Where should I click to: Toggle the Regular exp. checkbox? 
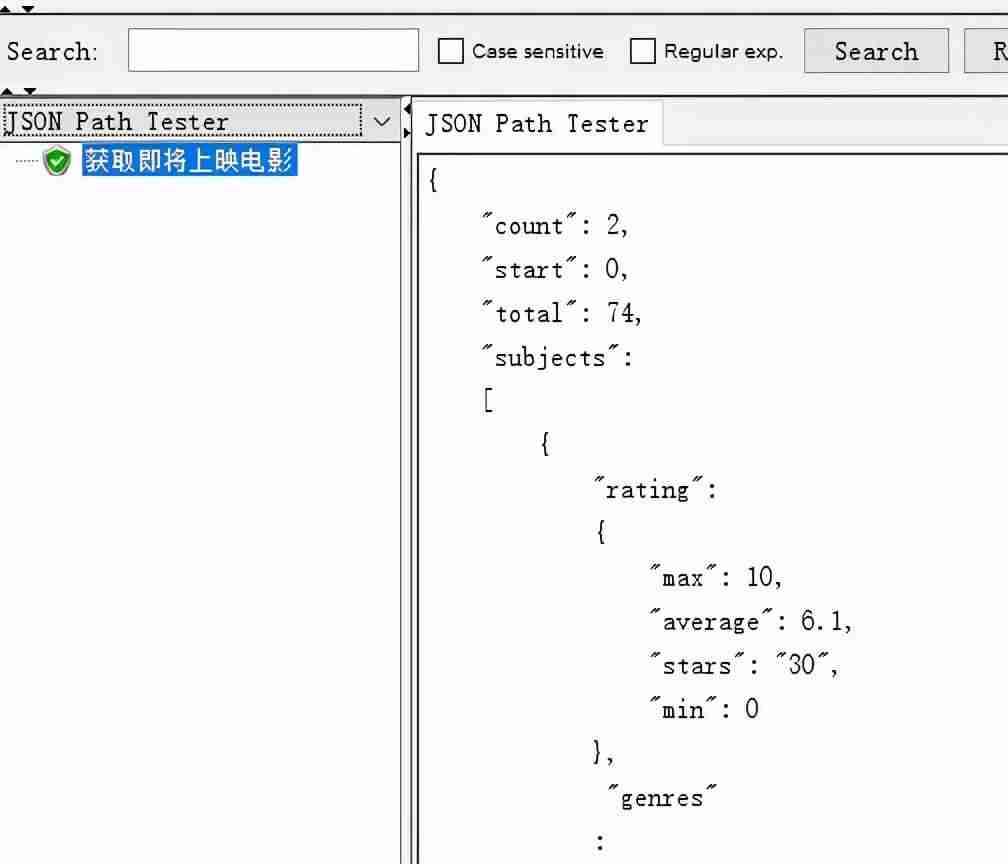[643, 51]
